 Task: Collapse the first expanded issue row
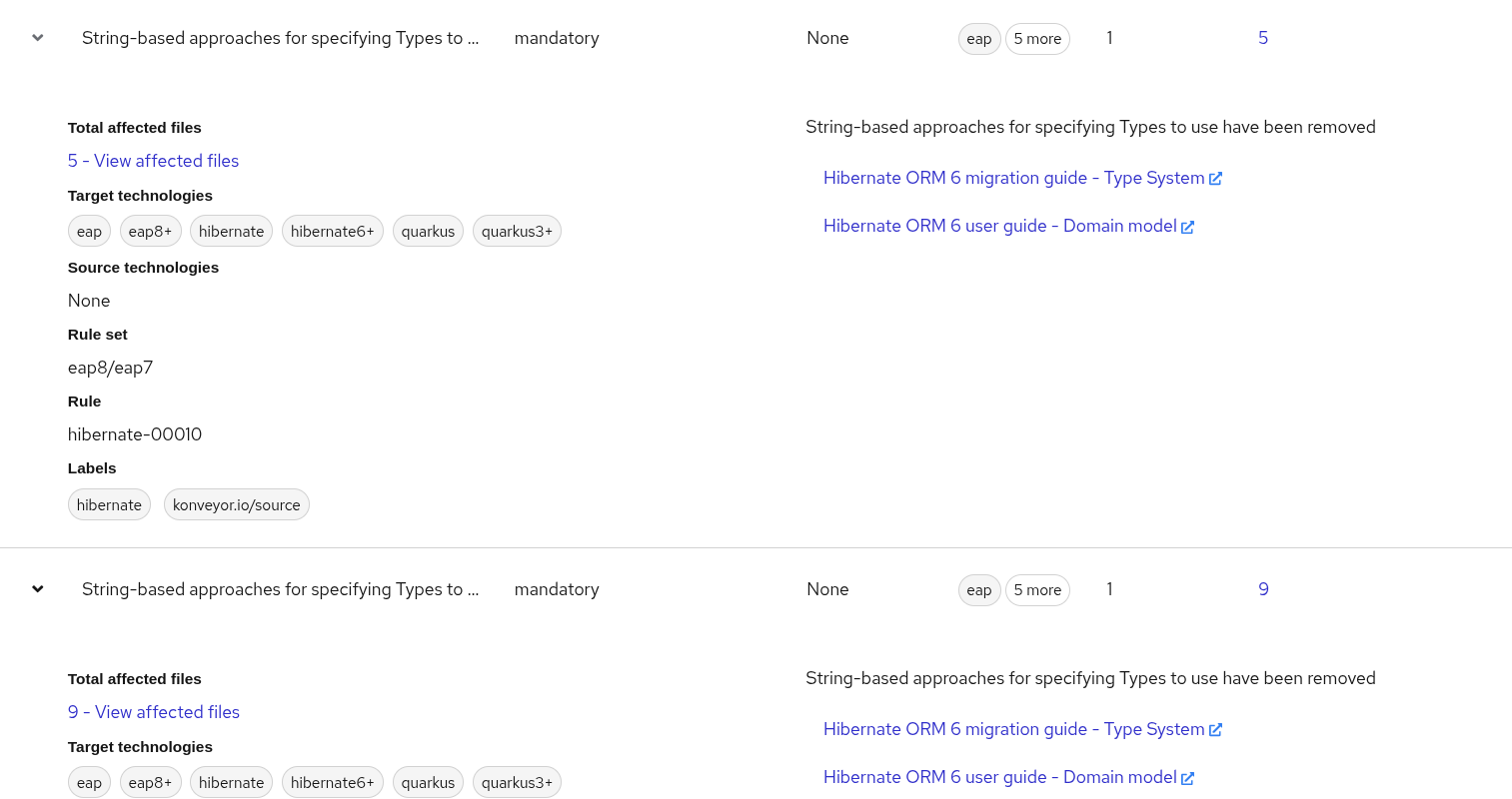click(38, 38)
